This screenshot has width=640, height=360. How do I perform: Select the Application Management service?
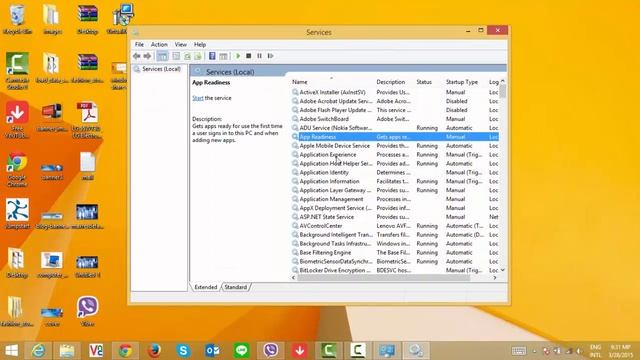click(395, 199)
